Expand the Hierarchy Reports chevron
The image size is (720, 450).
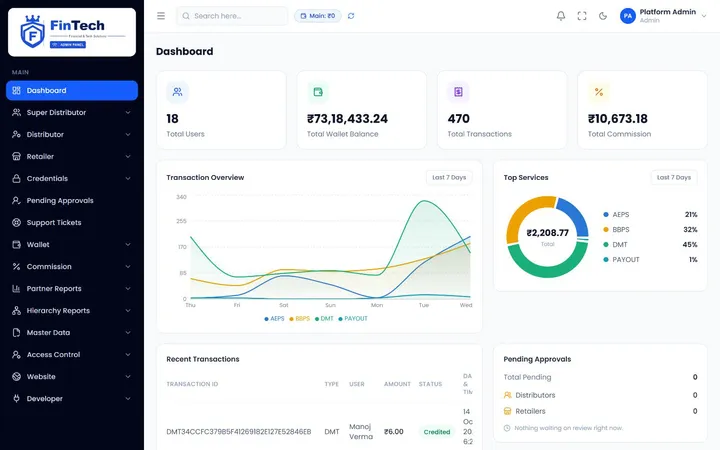pyautogui.click(x=128, y=311)
